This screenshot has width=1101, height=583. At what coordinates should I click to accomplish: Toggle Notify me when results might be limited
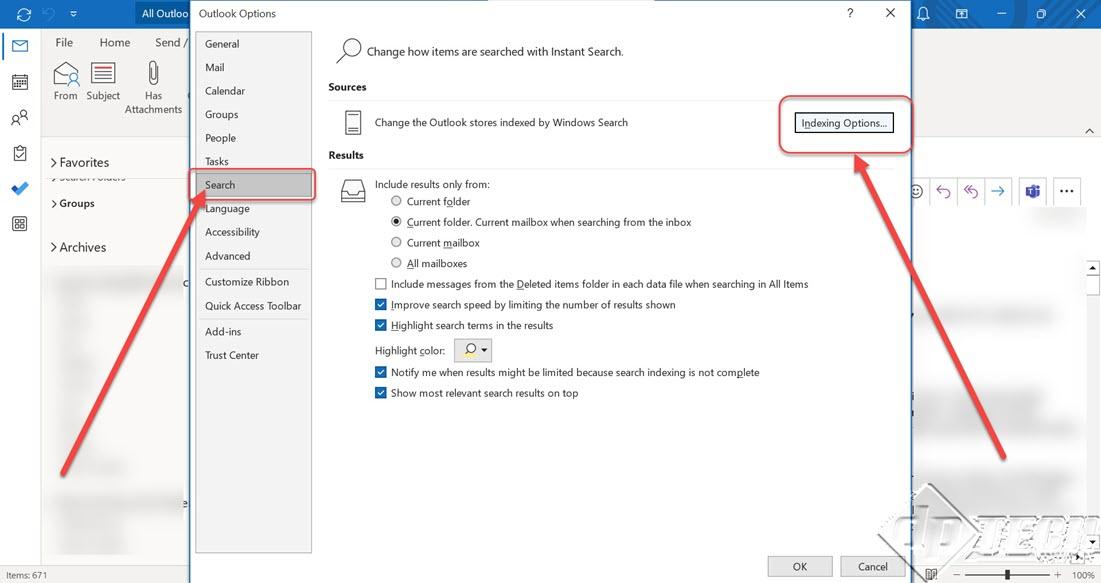381,372
